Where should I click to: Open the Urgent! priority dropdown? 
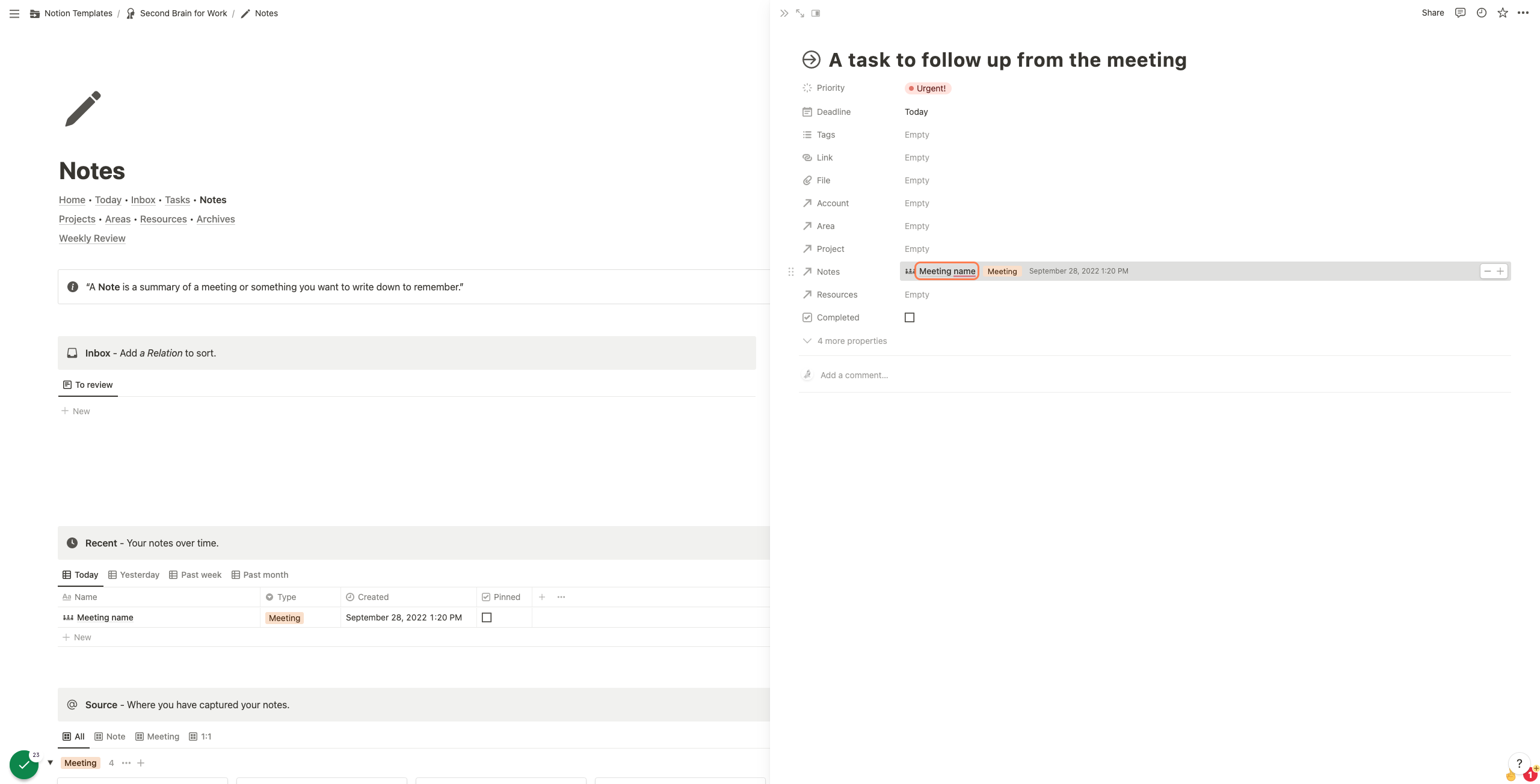pos(928,88)
